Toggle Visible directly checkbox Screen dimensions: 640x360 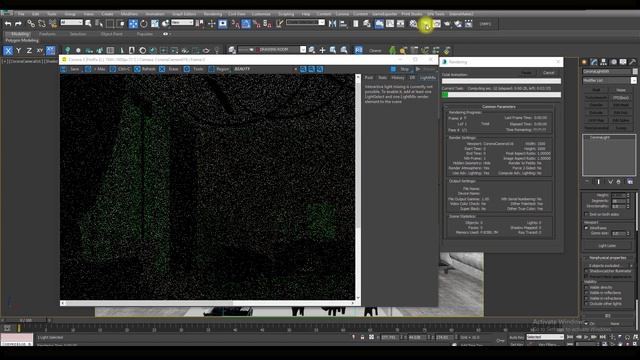(x=587, y=287)
